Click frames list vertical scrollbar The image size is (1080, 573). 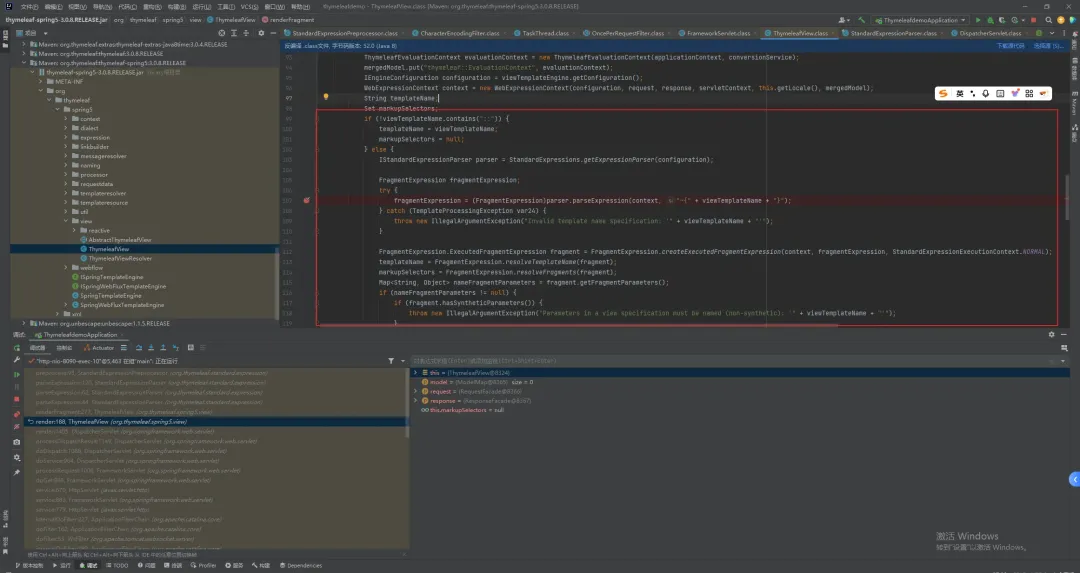tap(407, 403)
